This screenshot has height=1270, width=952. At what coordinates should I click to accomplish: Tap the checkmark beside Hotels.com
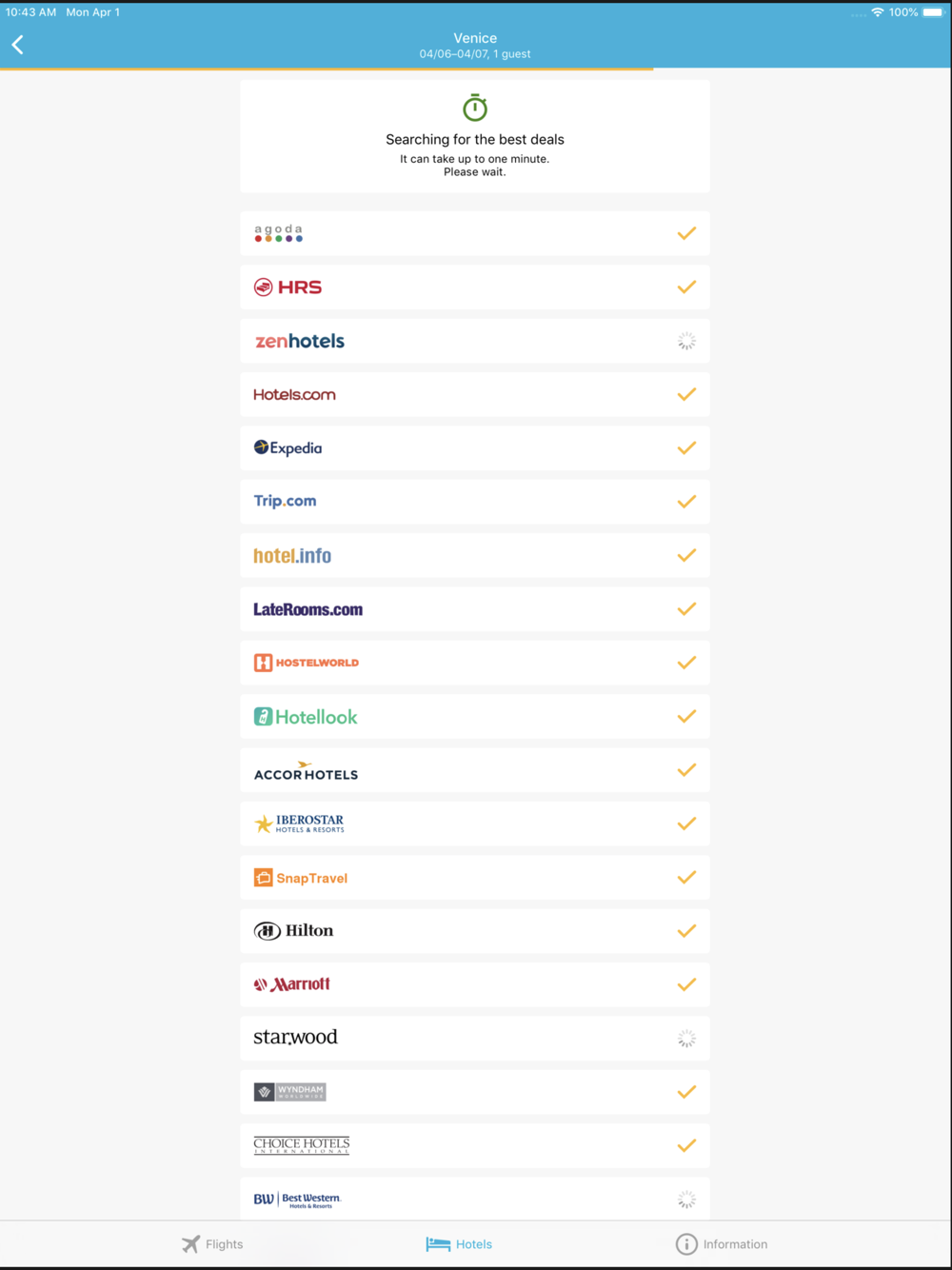(686, 394)
